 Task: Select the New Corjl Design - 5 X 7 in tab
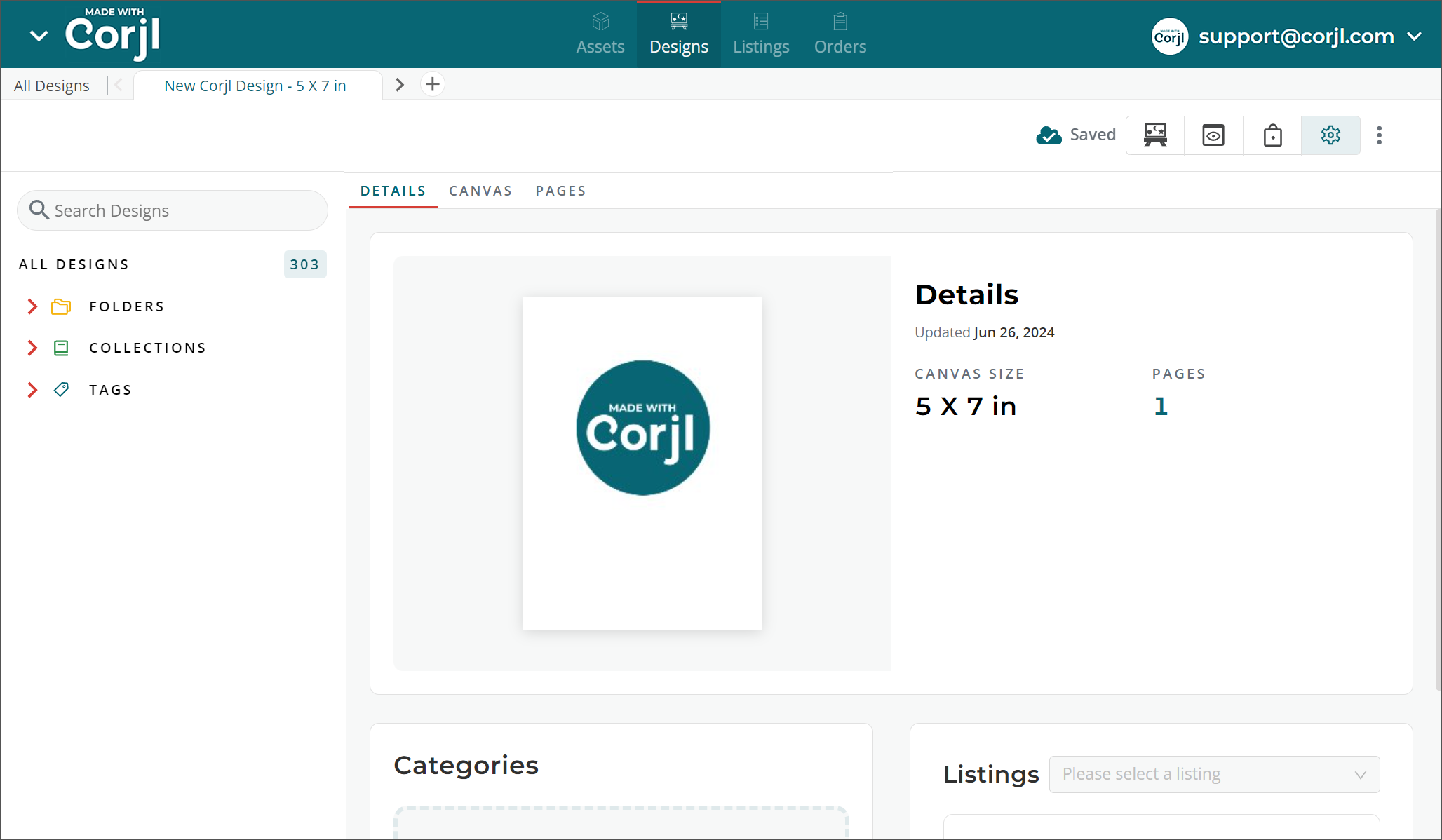point(255,86)
